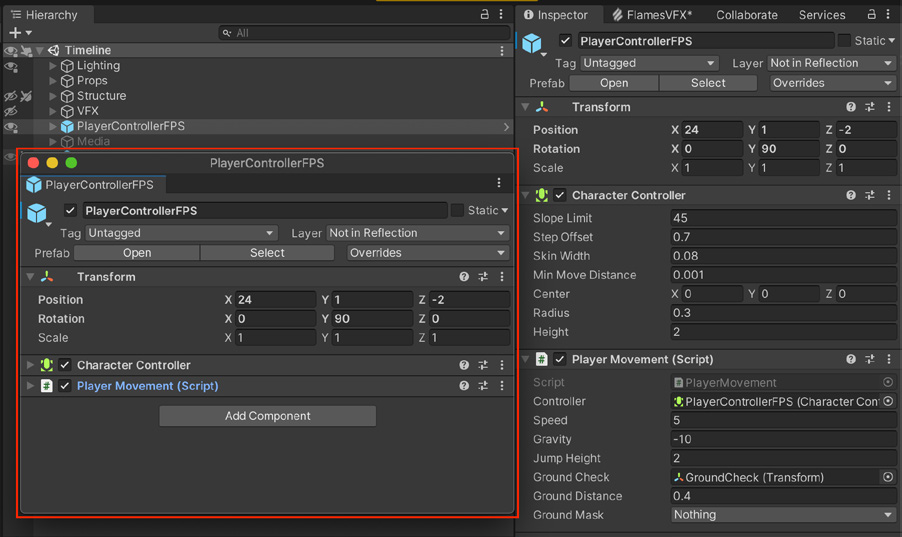
Task: Click the Slope Limit value field
Action: [x=783, y=218]
